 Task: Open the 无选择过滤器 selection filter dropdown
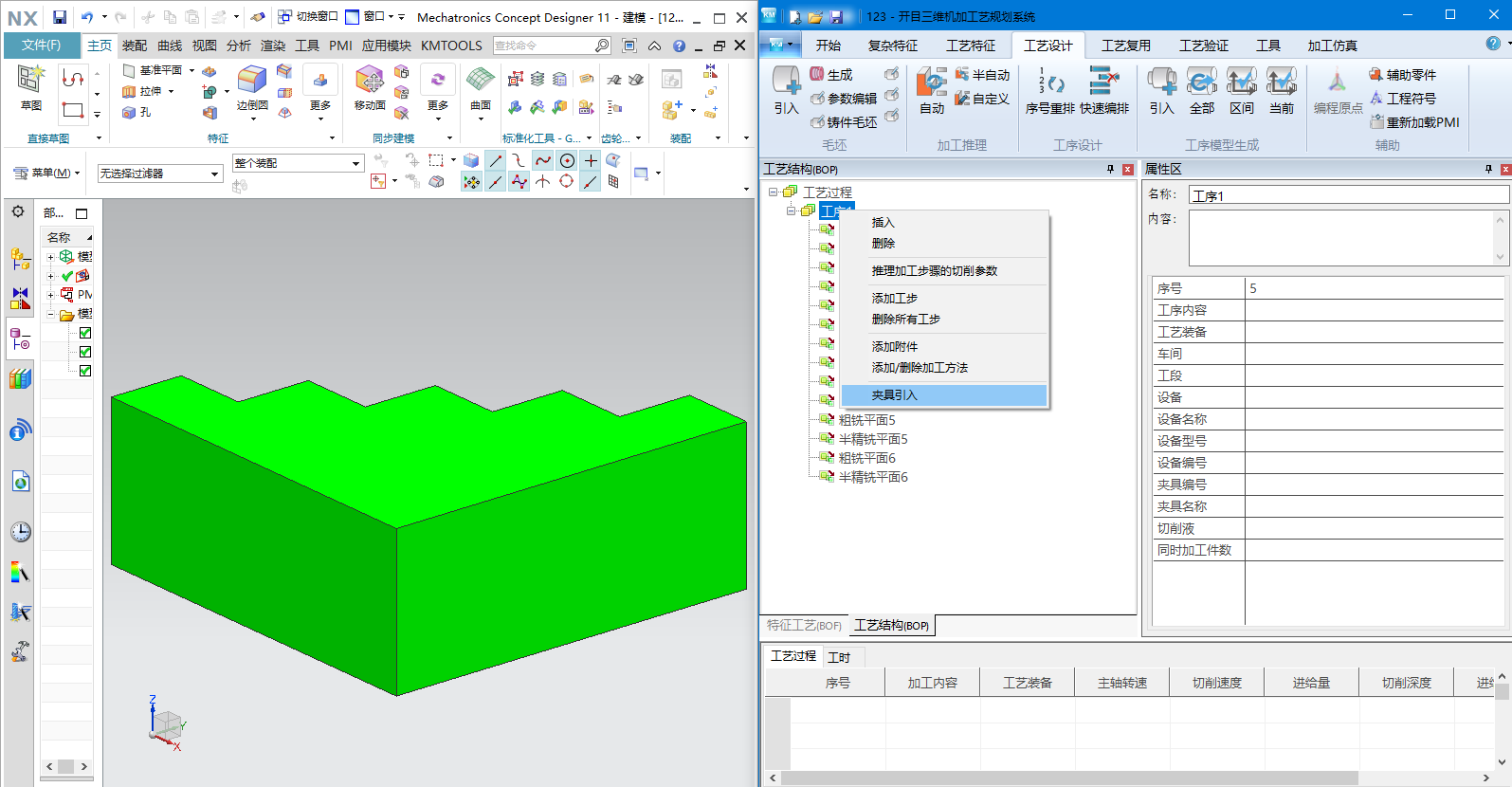159,174
